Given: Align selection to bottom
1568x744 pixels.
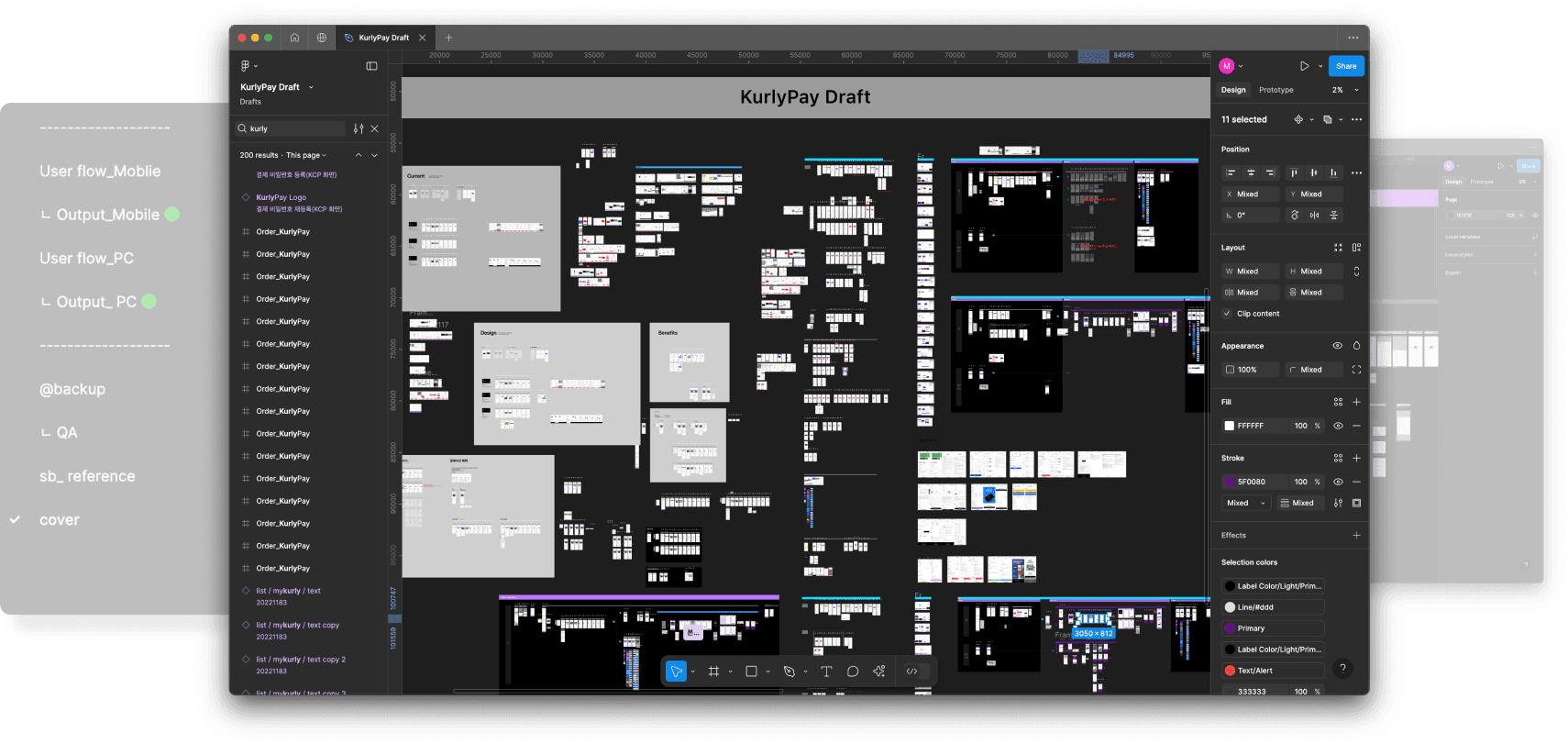Looking at the screenshot, I should [x=1333, y=172].
